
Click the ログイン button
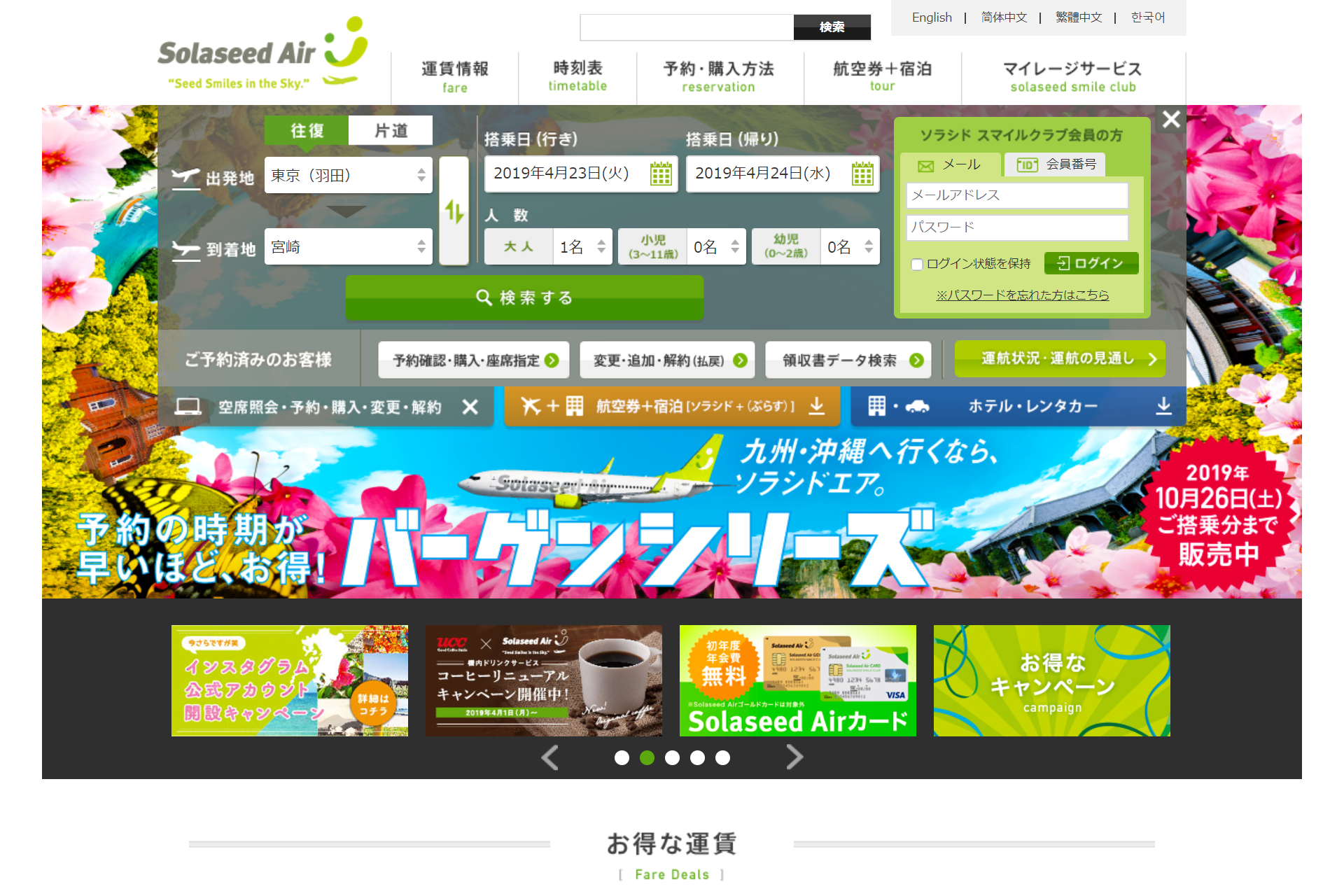pos(1091,263)
